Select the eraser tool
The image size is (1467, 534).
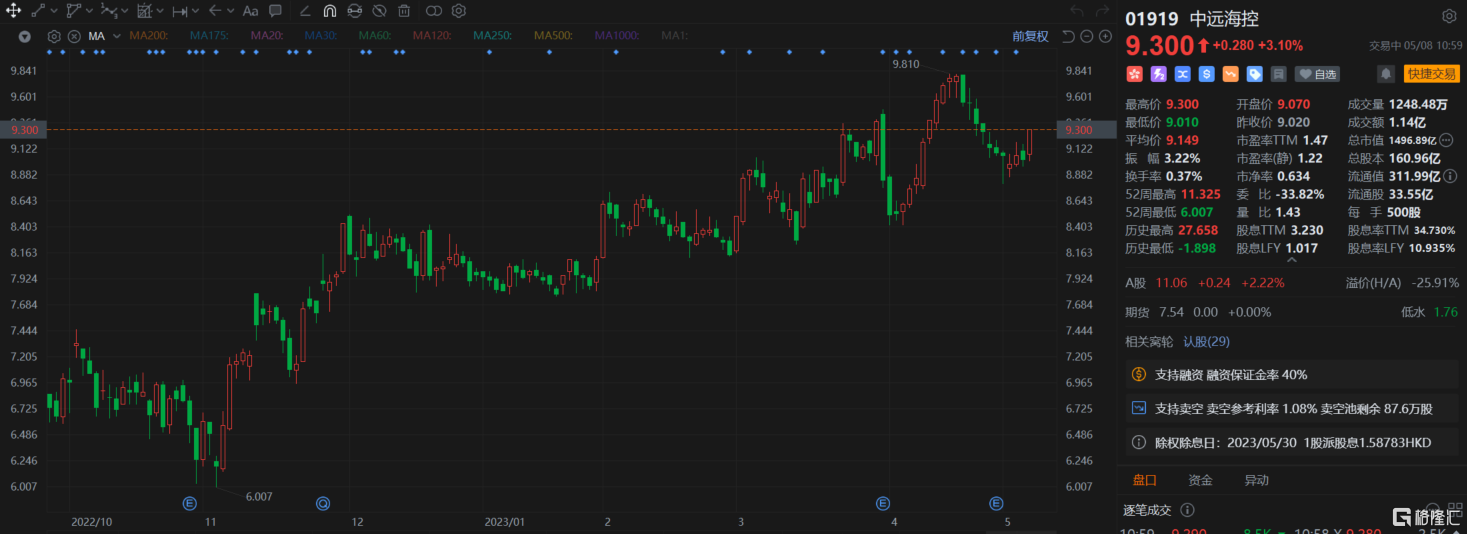pyautogui.click(x=305, y=11)
